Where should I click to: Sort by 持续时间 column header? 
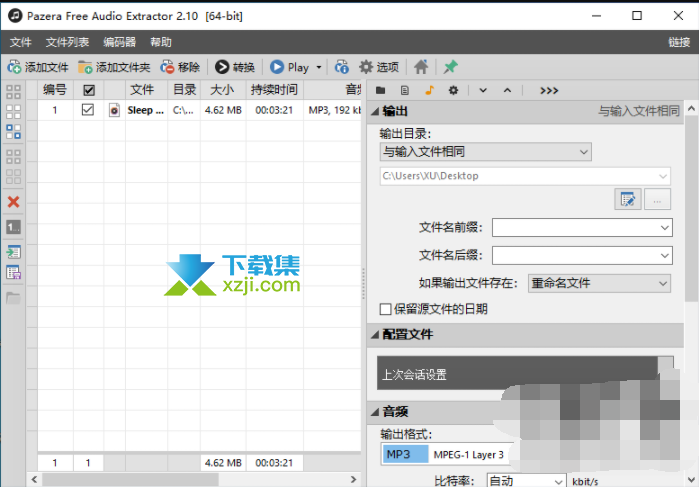[274, 90]
